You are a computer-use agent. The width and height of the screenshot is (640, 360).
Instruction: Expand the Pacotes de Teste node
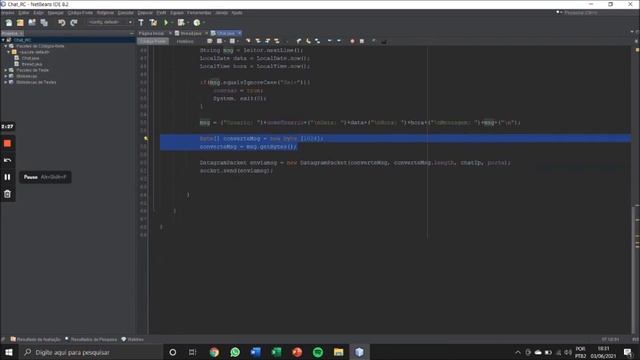6,70
